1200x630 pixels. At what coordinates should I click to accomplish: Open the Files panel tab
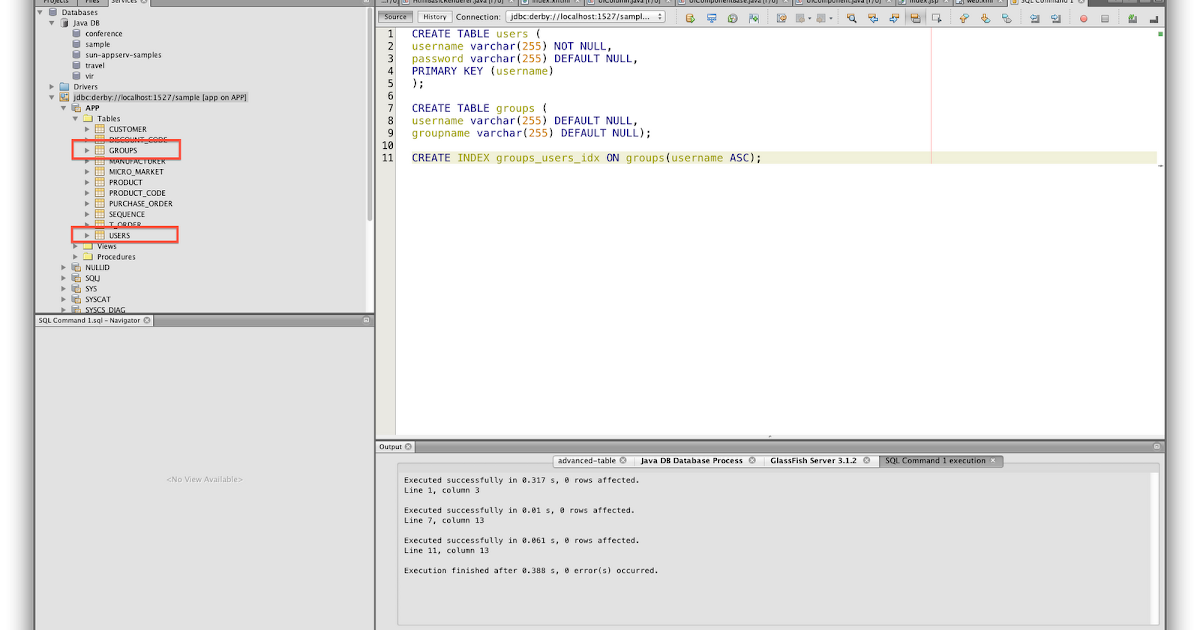pos(91,3)
